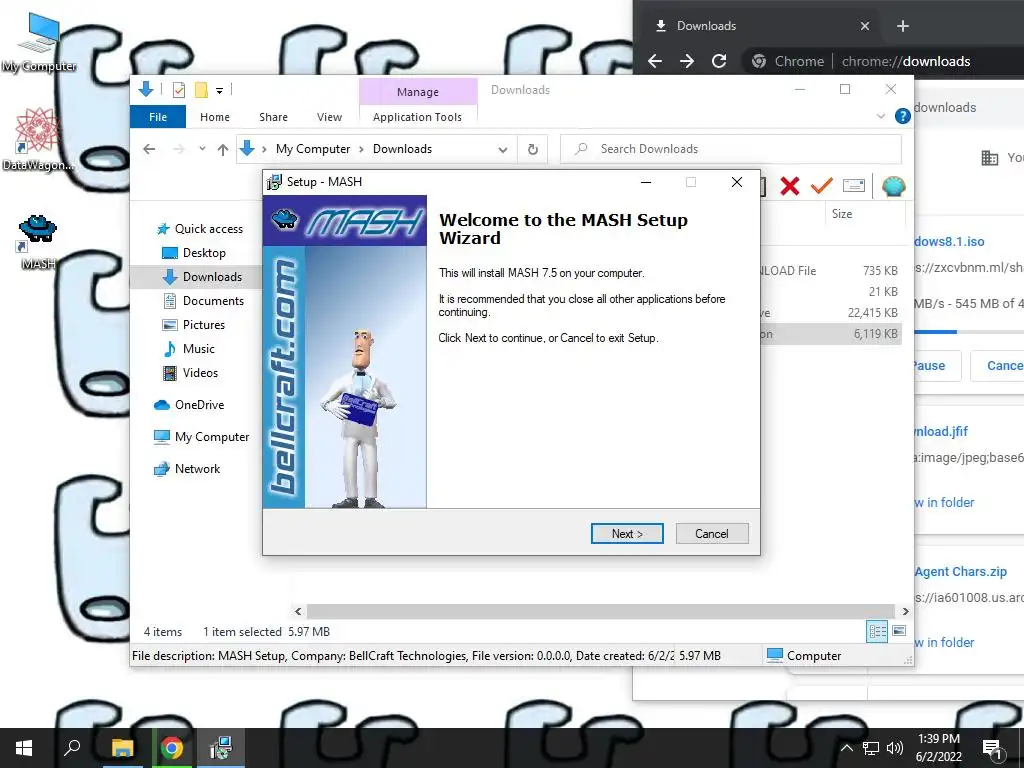Select Videos in navigation pane
Viewport: 1024px width, 768px height.
click(x=190, y=373)
